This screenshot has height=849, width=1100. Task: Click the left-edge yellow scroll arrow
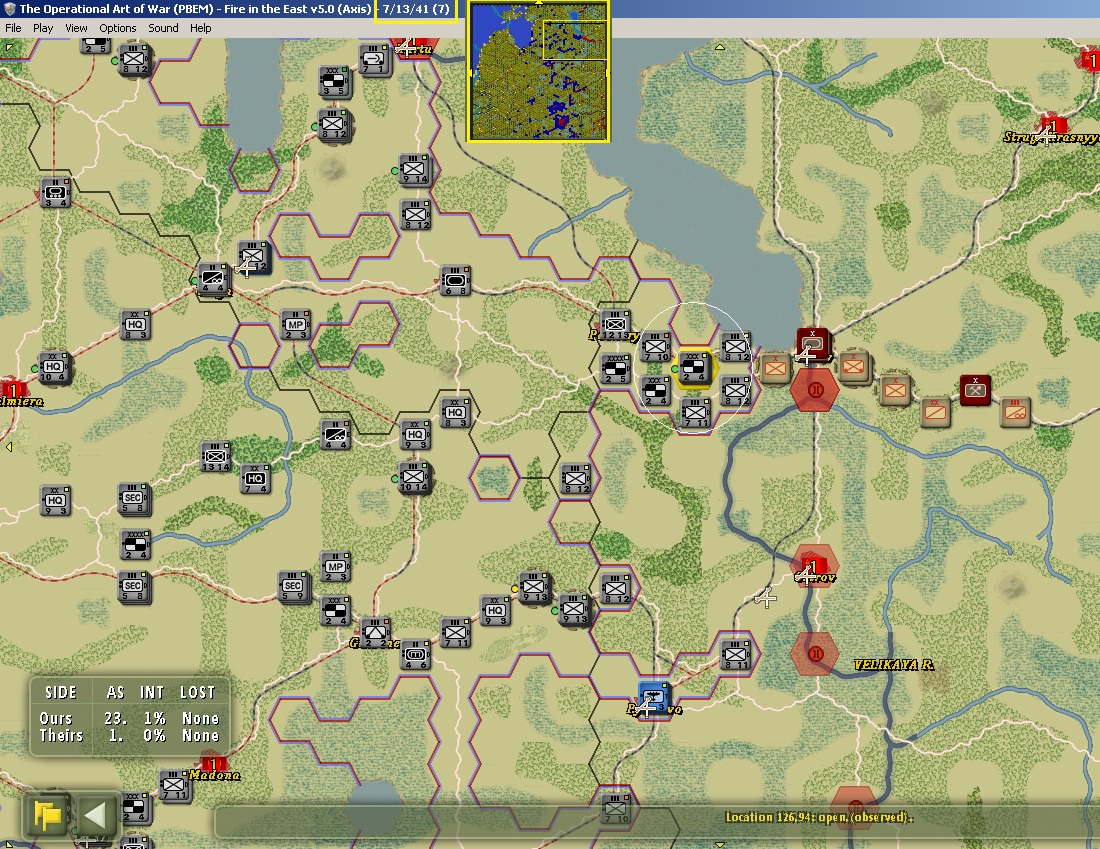point(8,446)
